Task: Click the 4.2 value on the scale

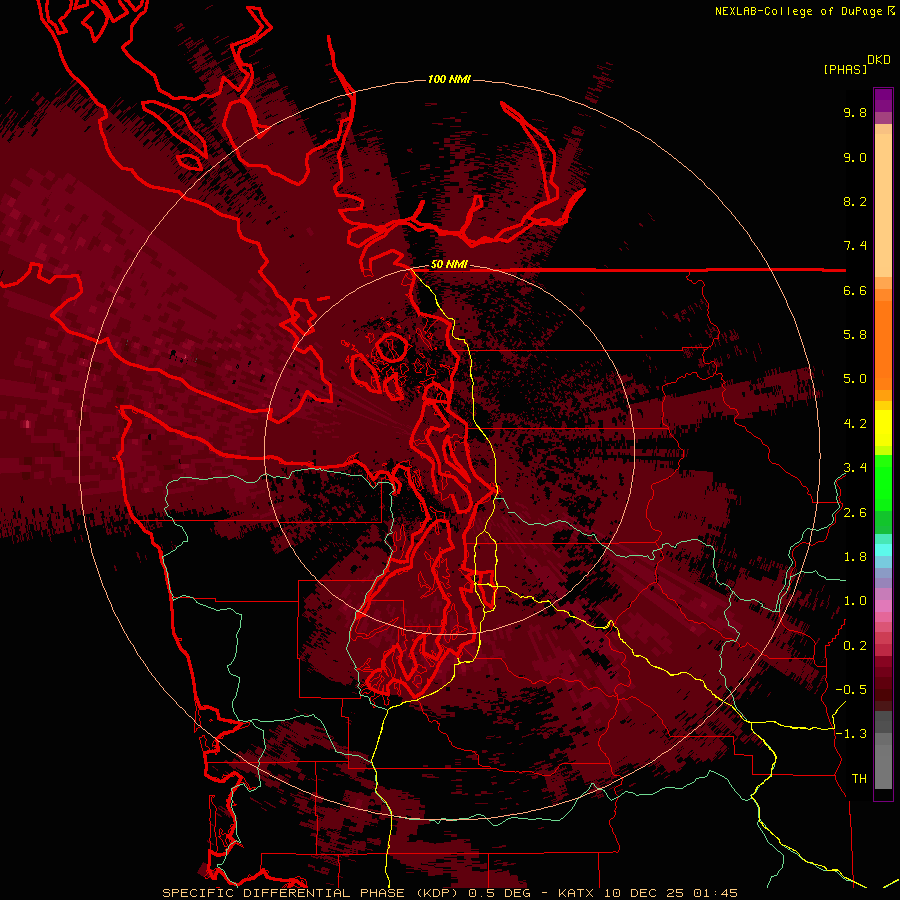Action: 855,424
